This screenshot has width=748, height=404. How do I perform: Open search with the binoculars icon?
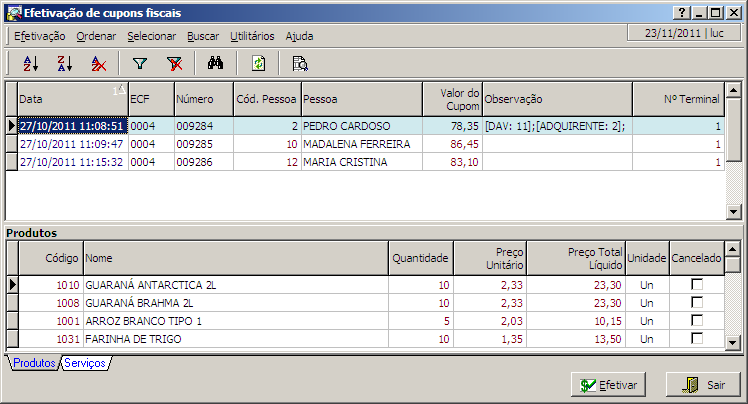coord(215,63)
